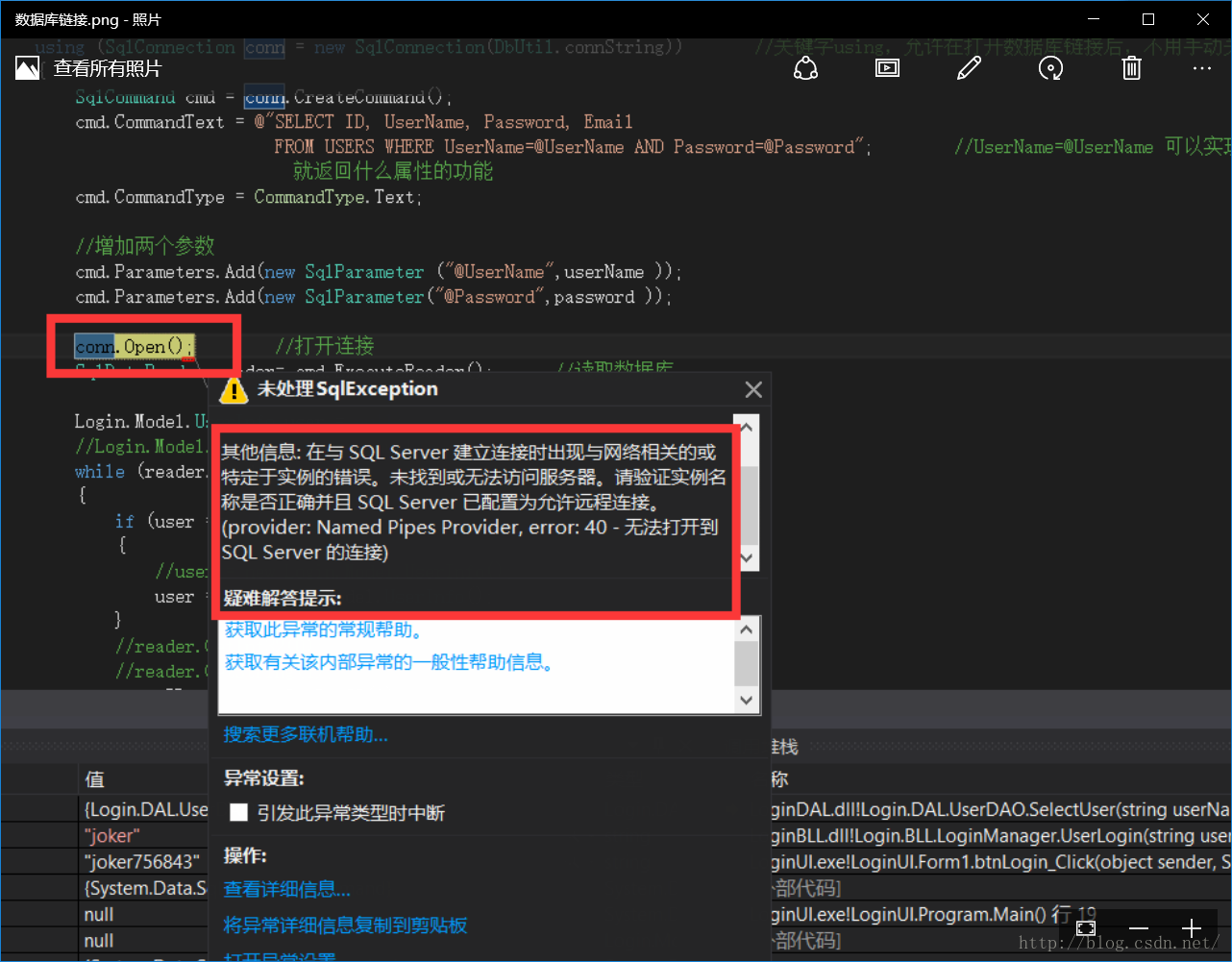Click the up arrow in troubleshooting tips list
Image resolution: width=1232 pixels, height=962 pixels.
[748, 629]
